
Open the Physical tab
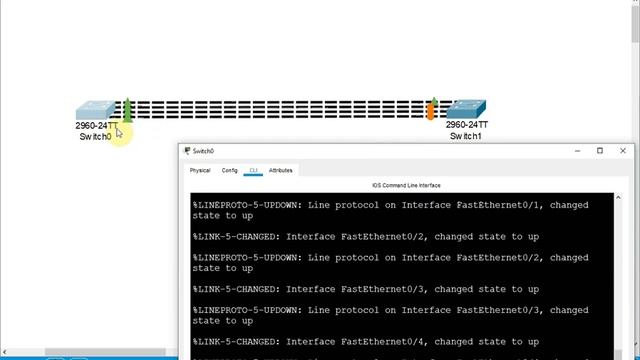[200, 170]
